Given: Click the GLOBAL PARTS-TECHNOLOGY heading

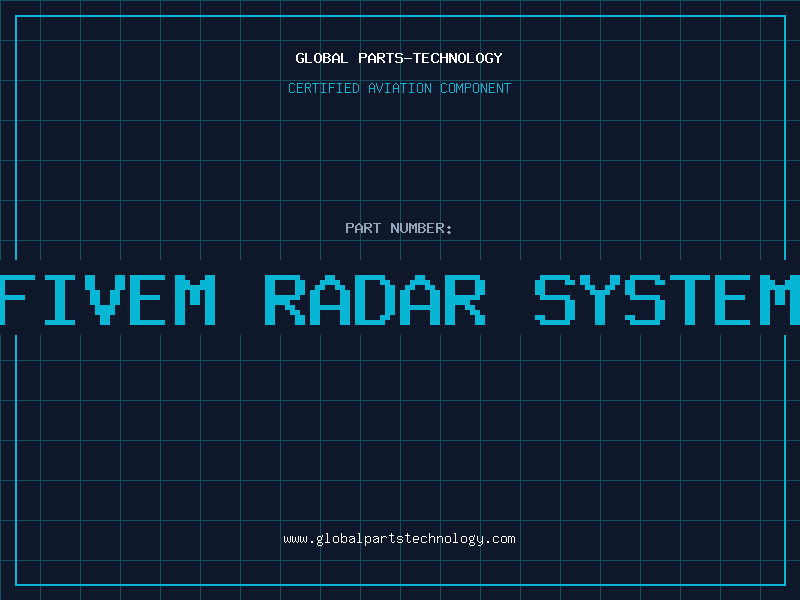Looking at the screenshot, I should [x=399, y=58].
